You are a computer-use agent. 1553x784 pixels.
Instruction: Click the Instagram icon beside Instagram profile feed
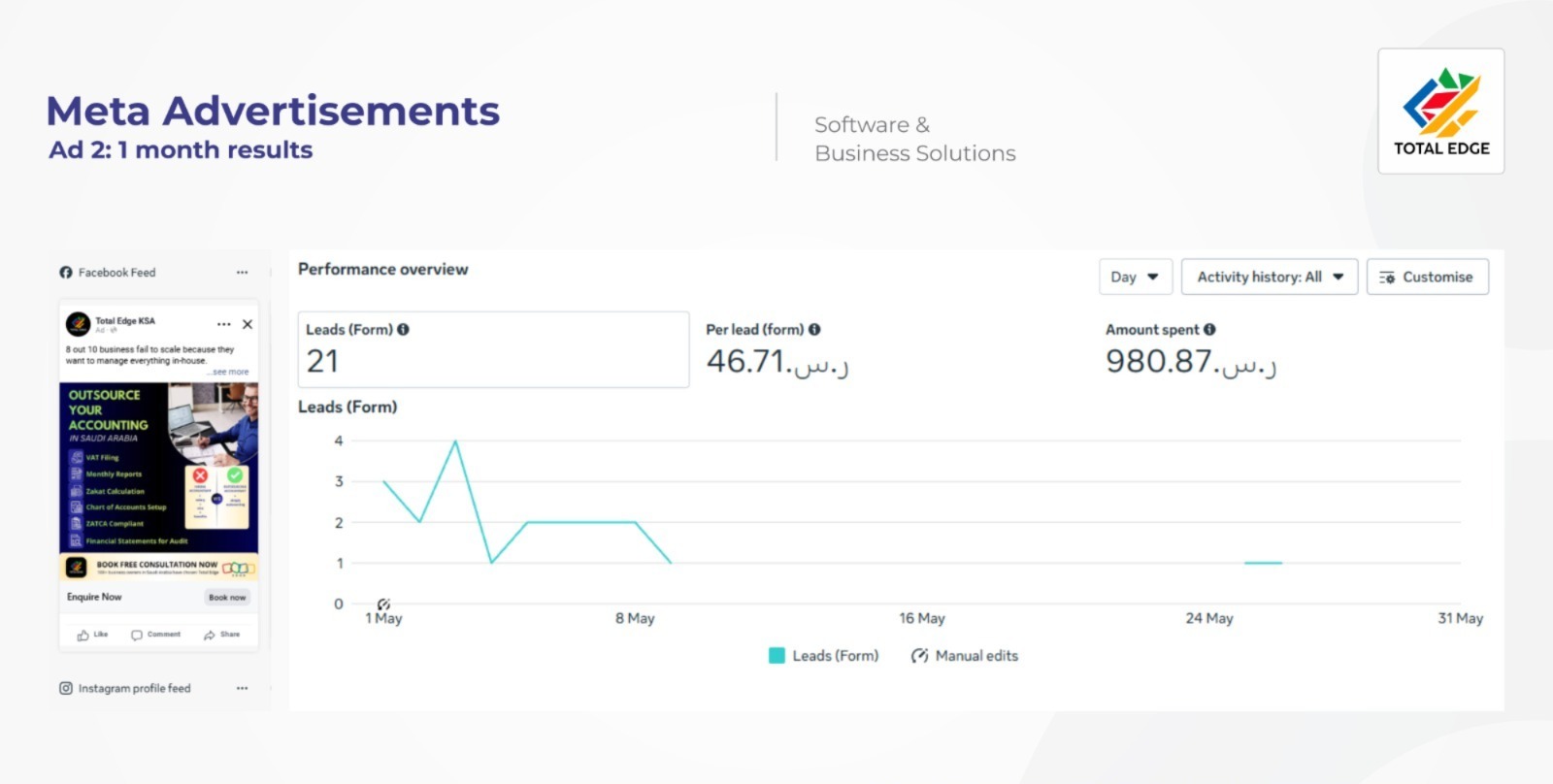(66, 688)
